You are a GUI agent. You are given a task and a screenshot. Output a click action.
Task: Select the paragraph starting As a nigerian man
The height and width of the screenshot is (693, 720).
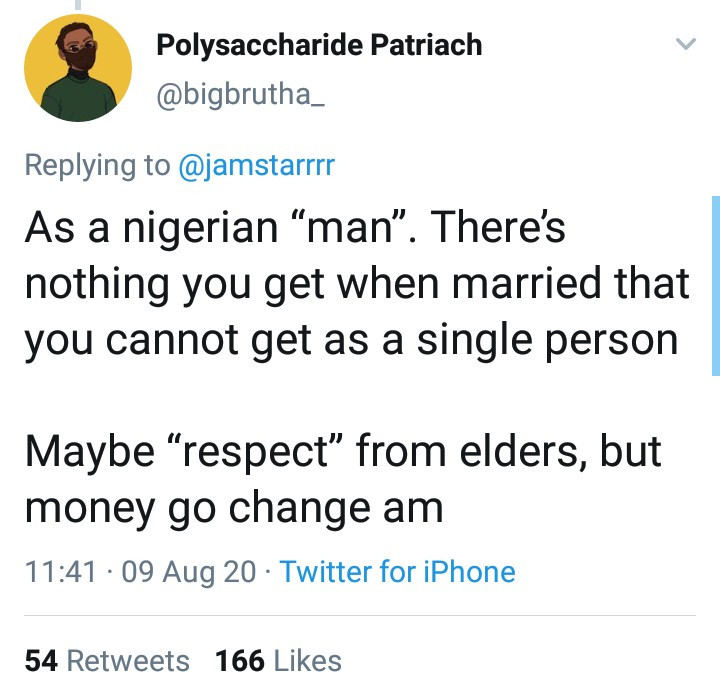click(357, 284)
